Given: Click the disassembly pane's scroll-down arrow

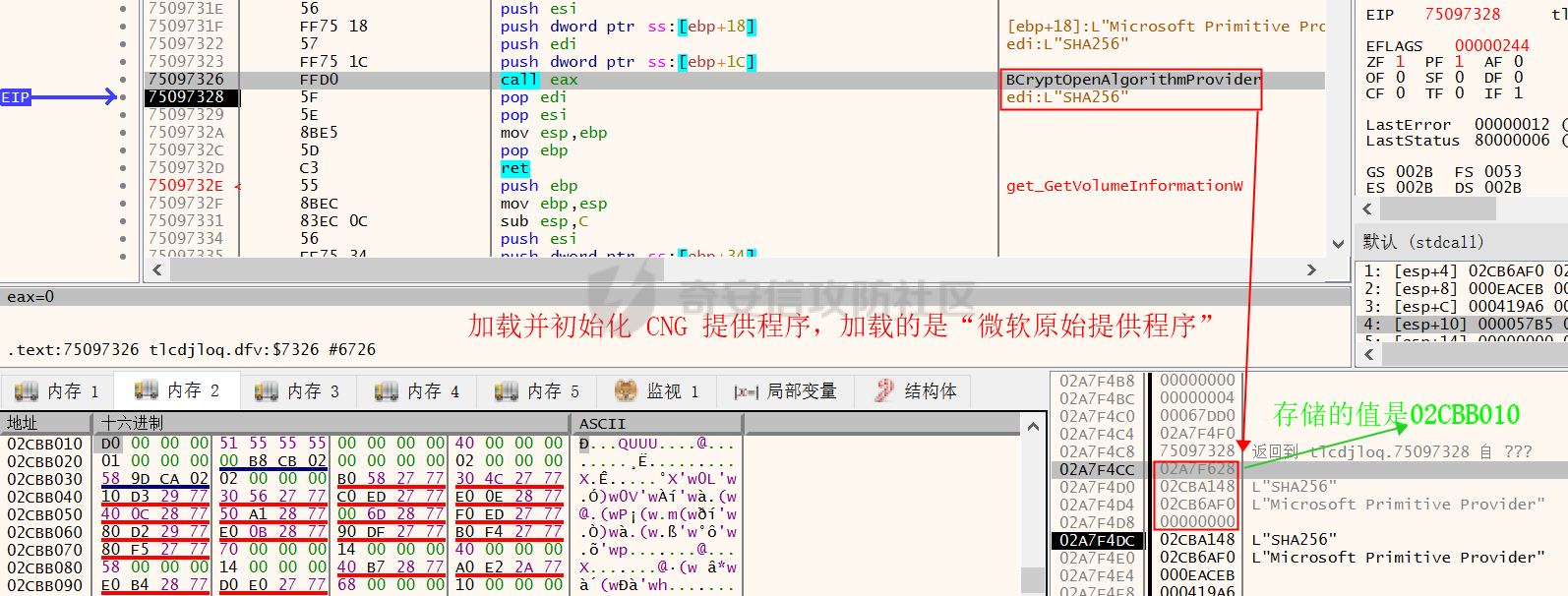Looking at the screenshot, I should [1338, 244].
